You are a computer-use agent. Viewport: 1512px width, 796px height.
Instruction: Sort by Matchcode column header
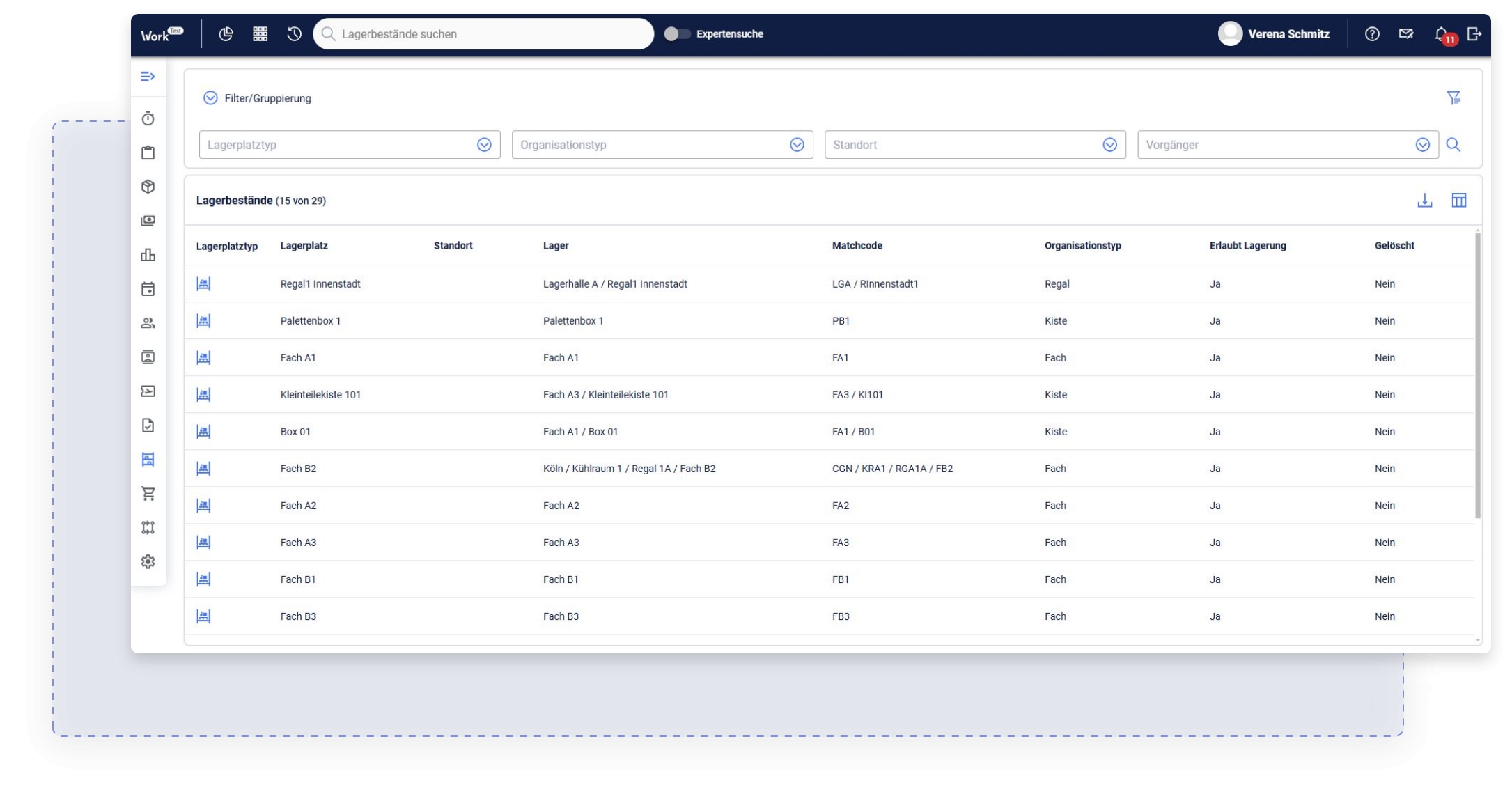click(857, 246)
